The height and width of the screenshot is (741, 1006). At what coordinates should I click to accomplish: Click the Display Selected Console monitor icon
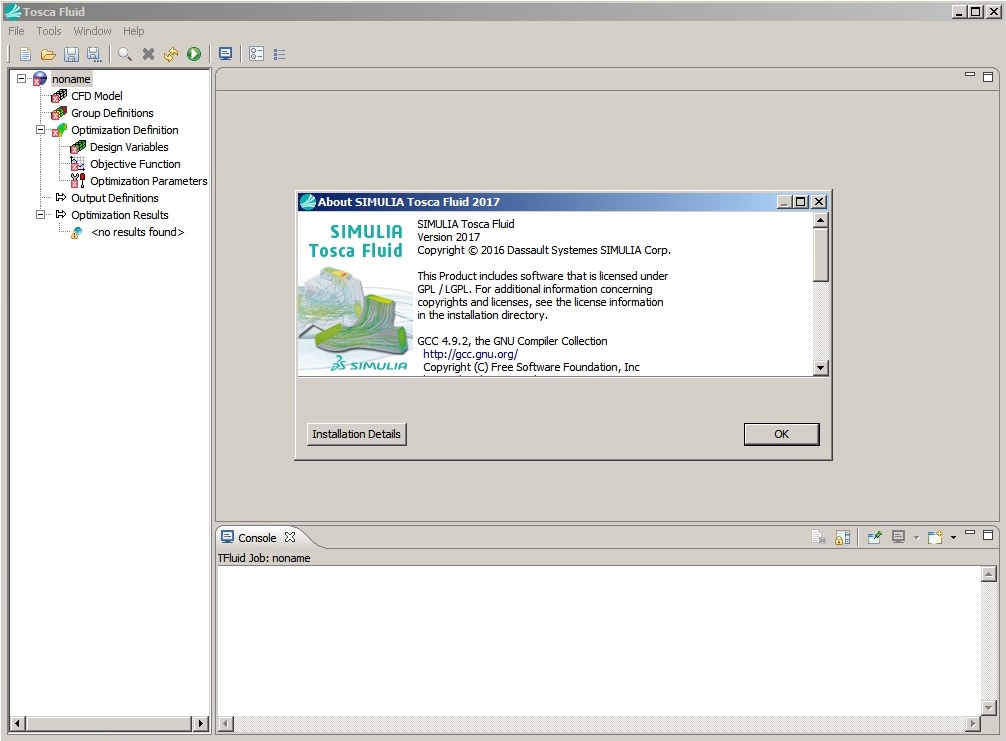pos(898,537)
